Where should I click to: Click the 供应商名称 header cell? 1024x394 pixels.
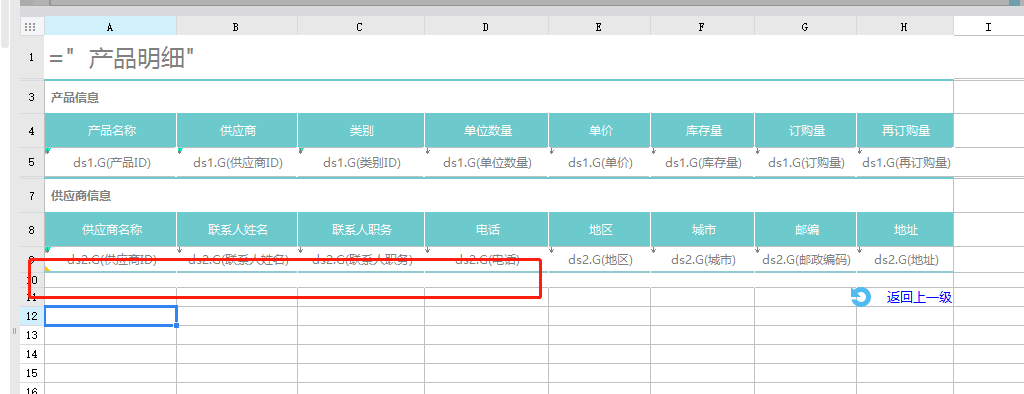[x=110, y=229]
